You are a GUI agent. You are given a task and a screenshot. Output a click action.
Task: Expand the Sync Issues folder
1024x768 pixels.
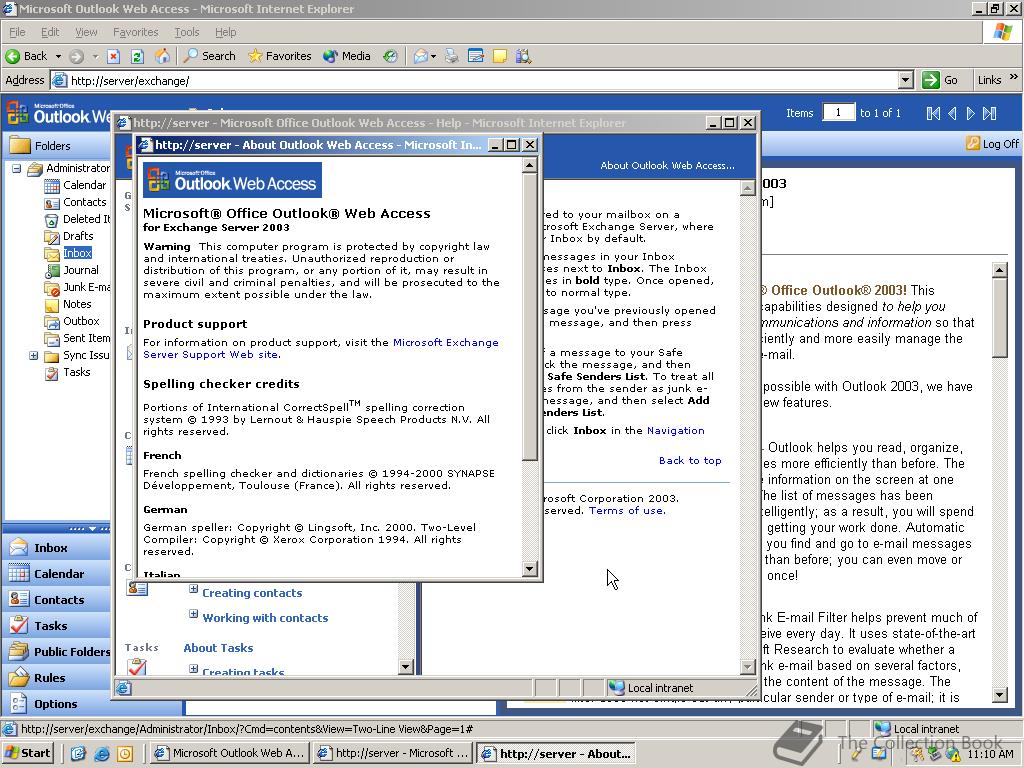click(x=33, y=355)
